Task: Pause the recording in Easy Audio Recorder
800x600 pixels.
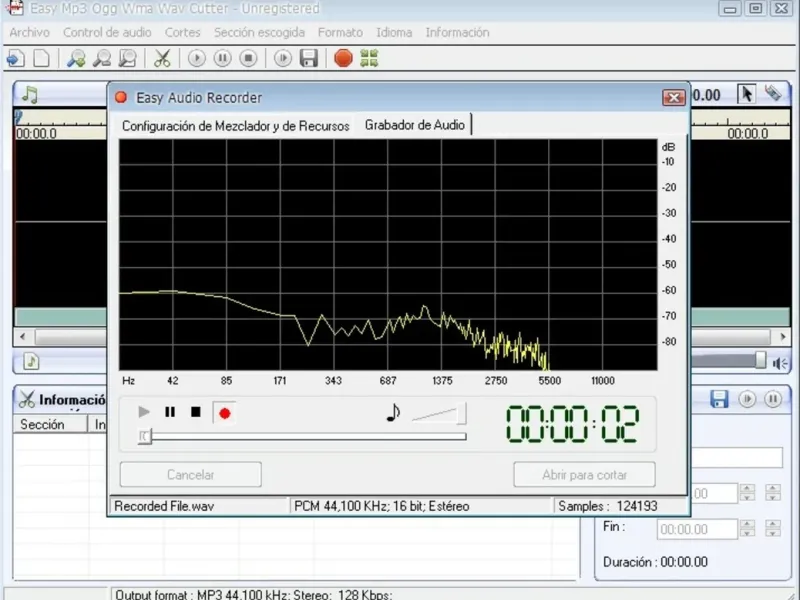Action: 170,411
